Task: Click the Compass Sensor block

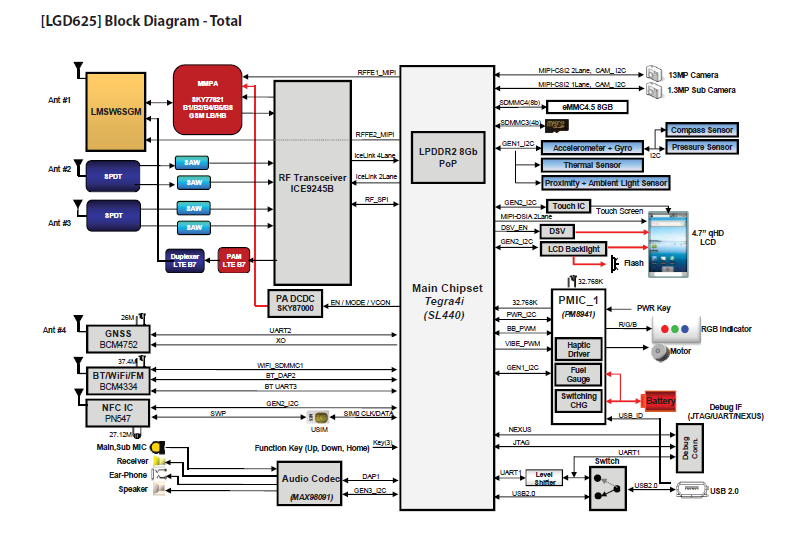Action: (702, 130)
